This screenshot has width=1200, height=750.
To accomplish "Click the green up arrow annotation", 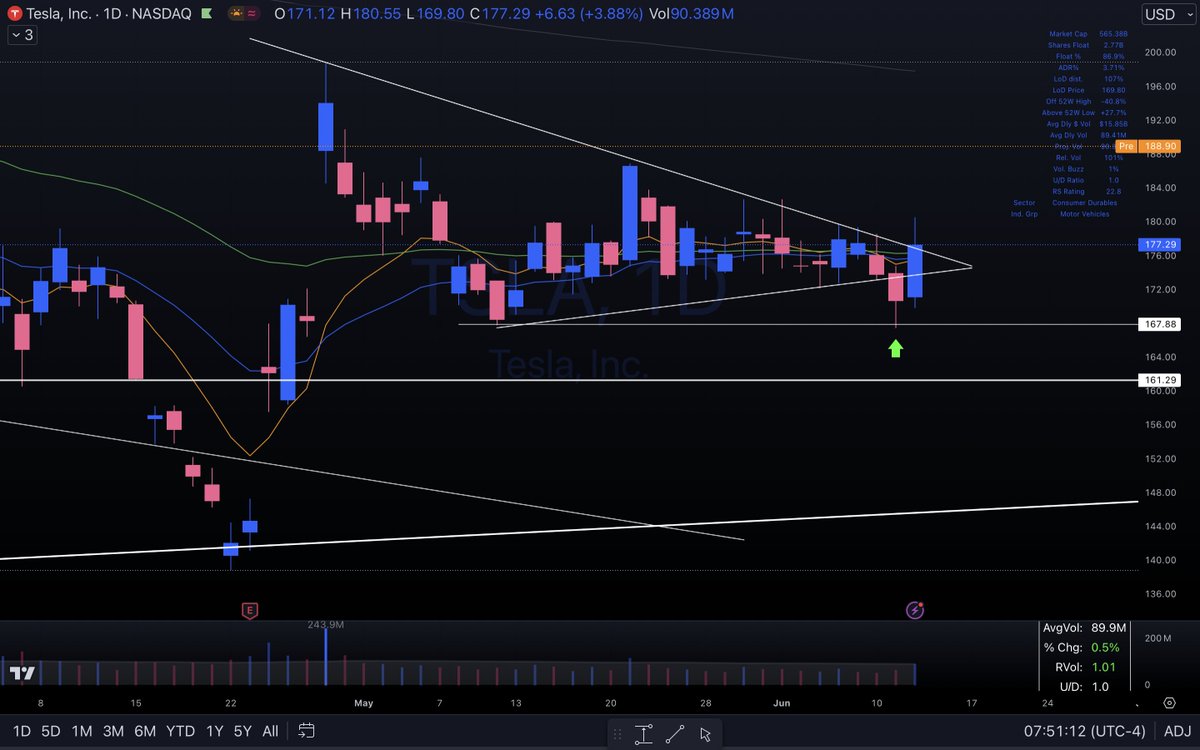I will (896, 348).
